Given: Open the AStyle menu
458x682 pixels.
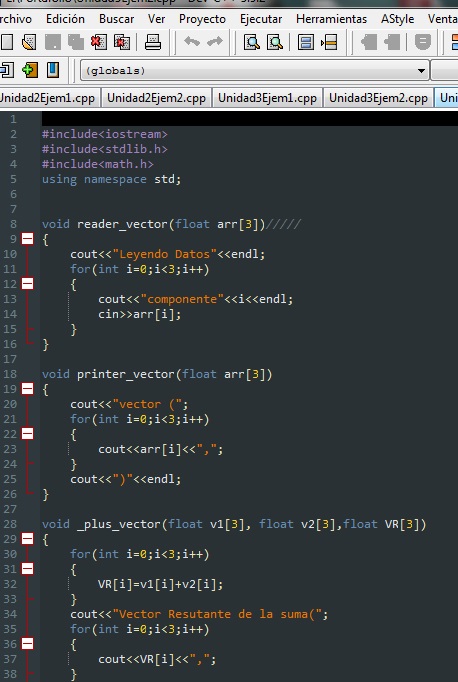Looking at the screenshot, I should coord(398,19).
